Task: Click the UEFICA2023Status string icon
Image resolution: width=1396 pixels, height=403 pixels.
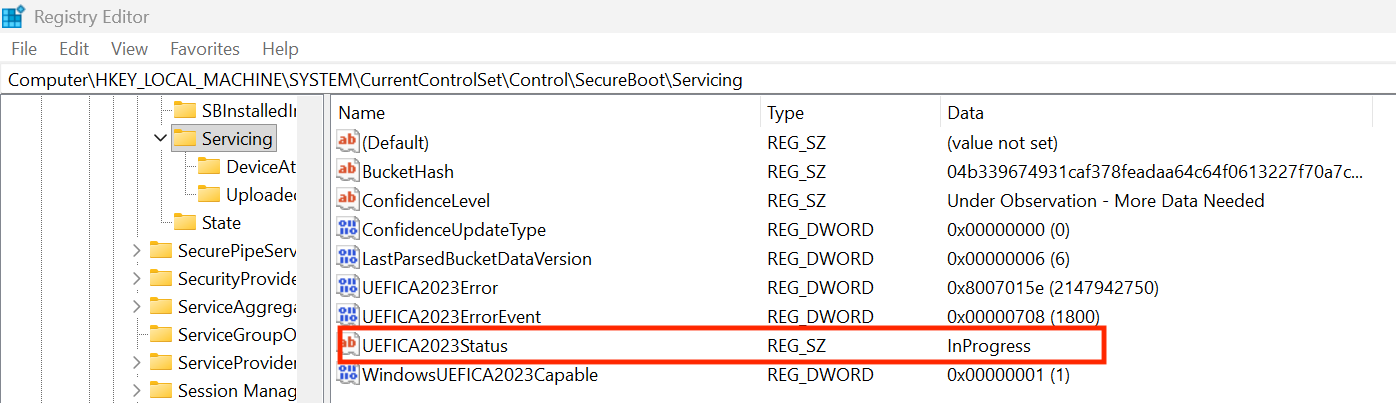Action: (348, 345)
